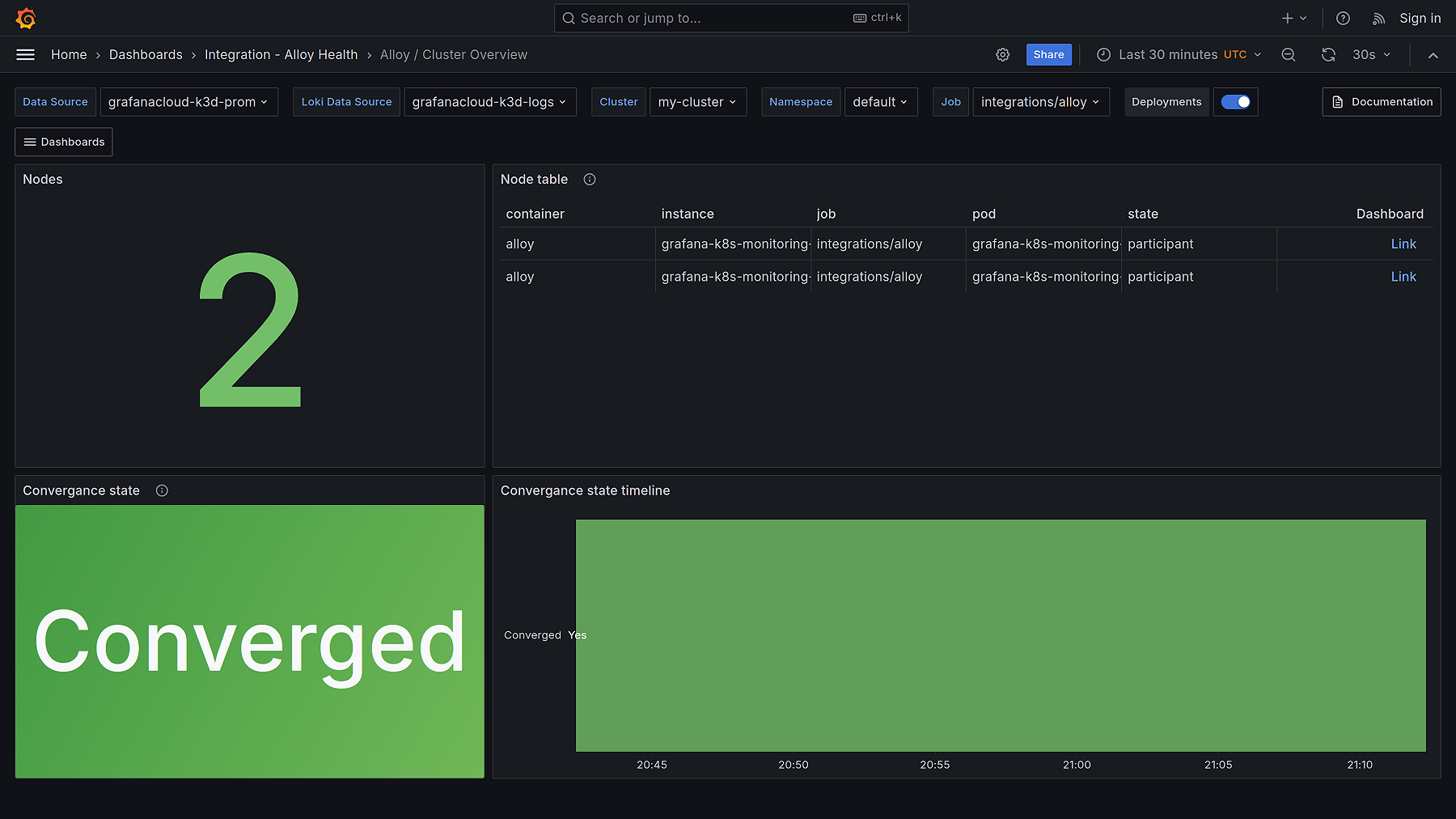
Task: Click the search or jump to field
Action: (x=728, y=18)
